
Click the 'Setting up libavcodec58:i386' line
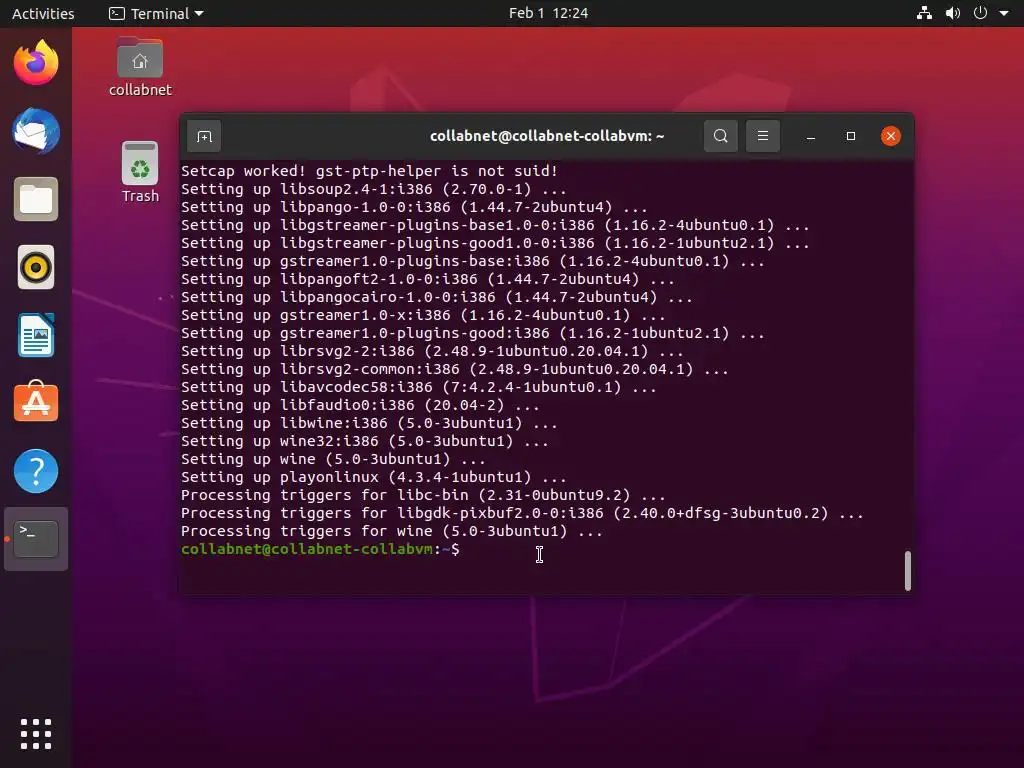click(419, 387)
